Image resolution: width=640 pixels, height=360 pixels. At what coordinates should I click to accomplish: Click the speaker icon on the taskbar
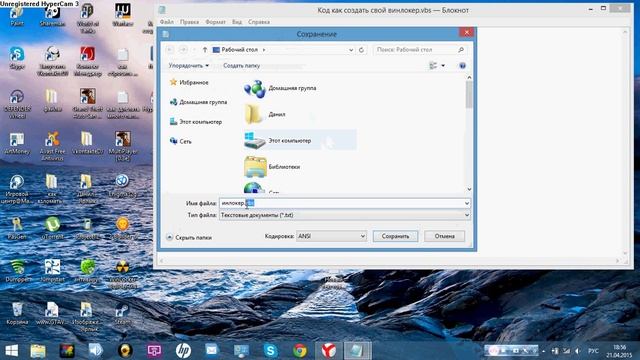(96, 351)
